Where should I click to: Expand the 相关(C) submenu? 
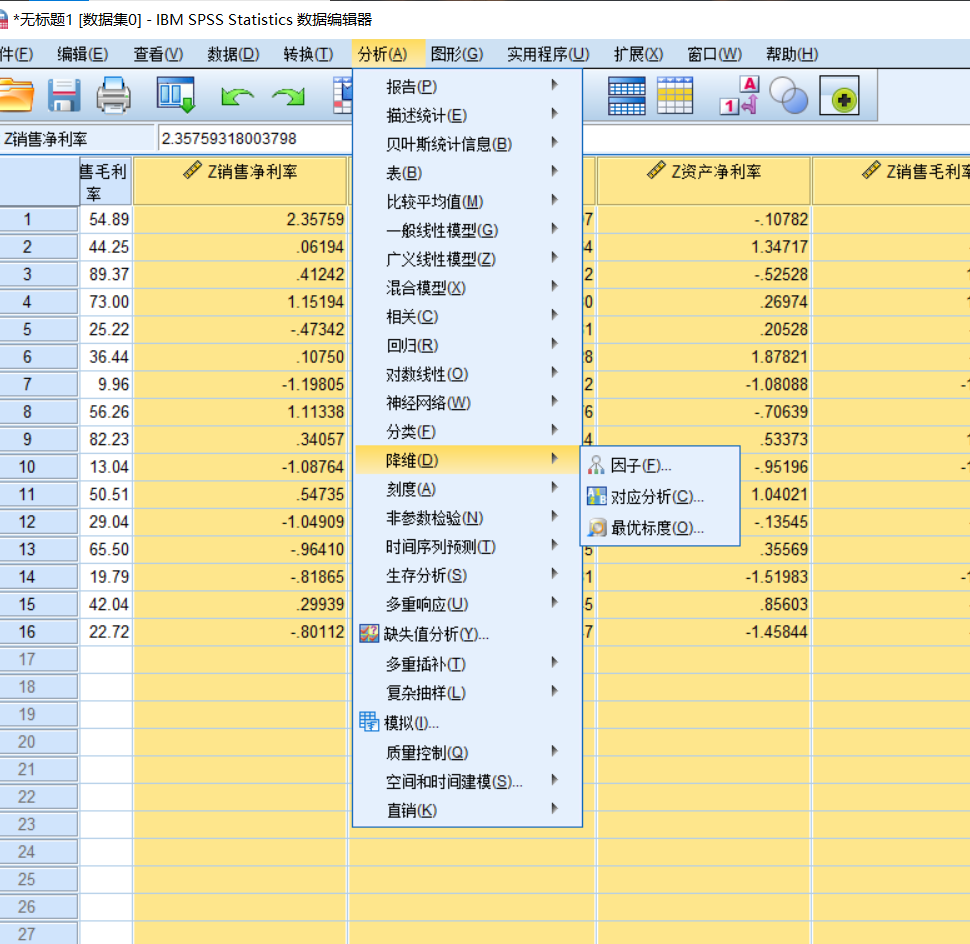pos(467,317)
